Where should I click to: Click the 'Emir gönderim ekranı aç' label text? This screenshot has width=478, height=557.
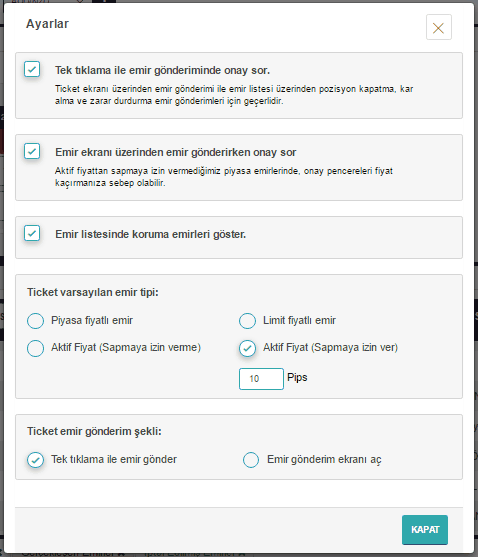point(324,459)
